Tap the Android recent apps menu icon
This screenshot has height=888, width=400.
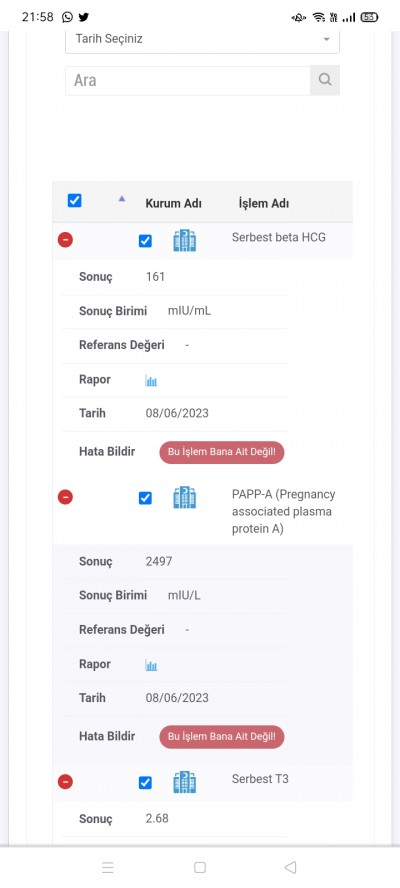(108, 867)
